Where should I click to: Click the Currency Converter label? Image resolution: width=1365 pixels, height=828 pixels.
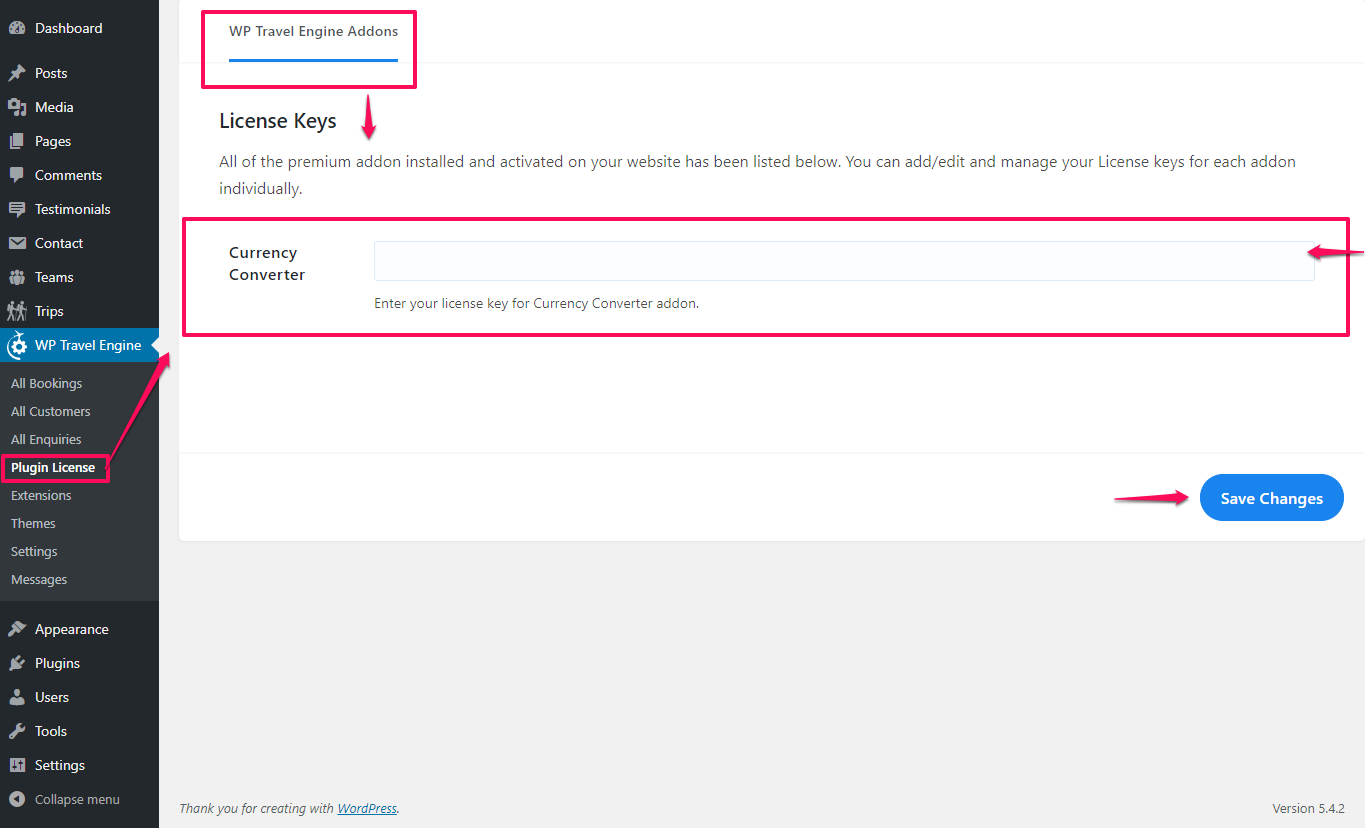267,264
